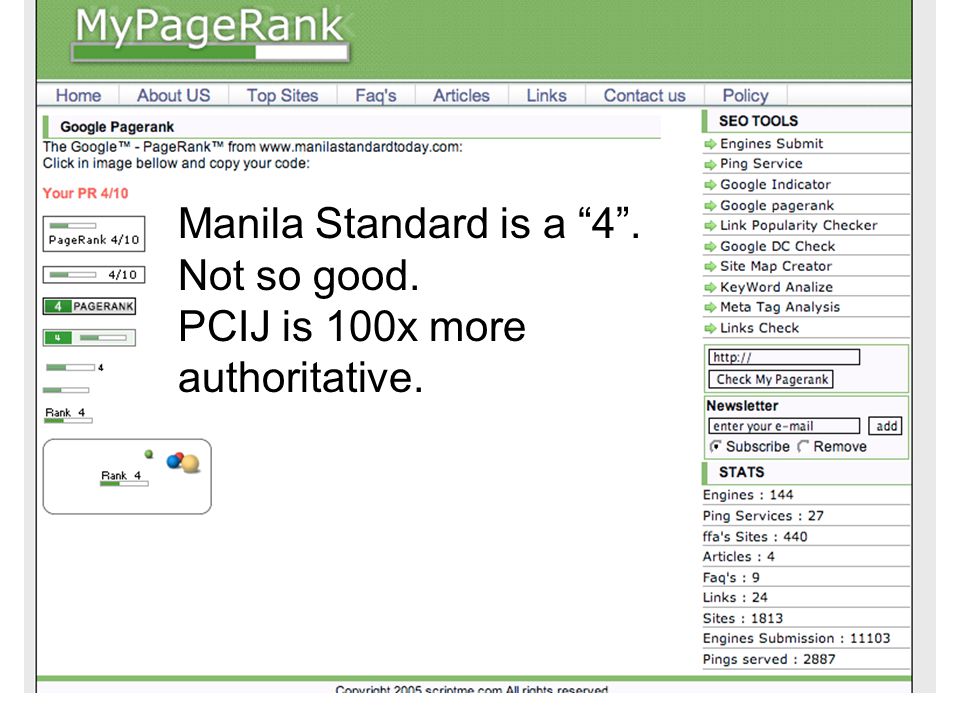Select the 'Rank 4' underlined bar badge
This screenshot has width=960, height=720.
[x=69, y=415]
